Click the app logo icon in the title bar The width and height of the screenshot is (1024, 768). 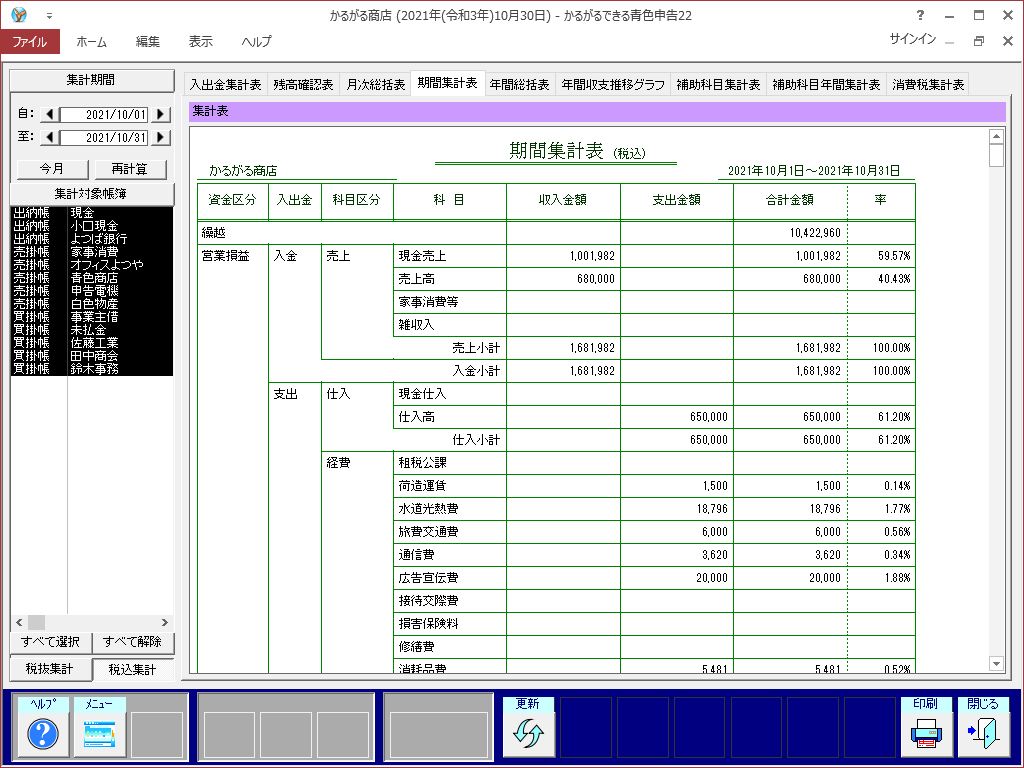point(19,14)
